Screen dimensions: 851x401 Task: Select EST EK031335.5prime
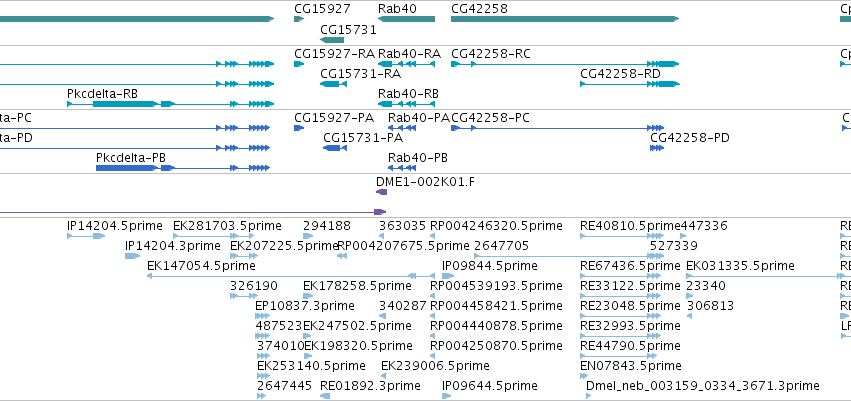tap(740, 266)
